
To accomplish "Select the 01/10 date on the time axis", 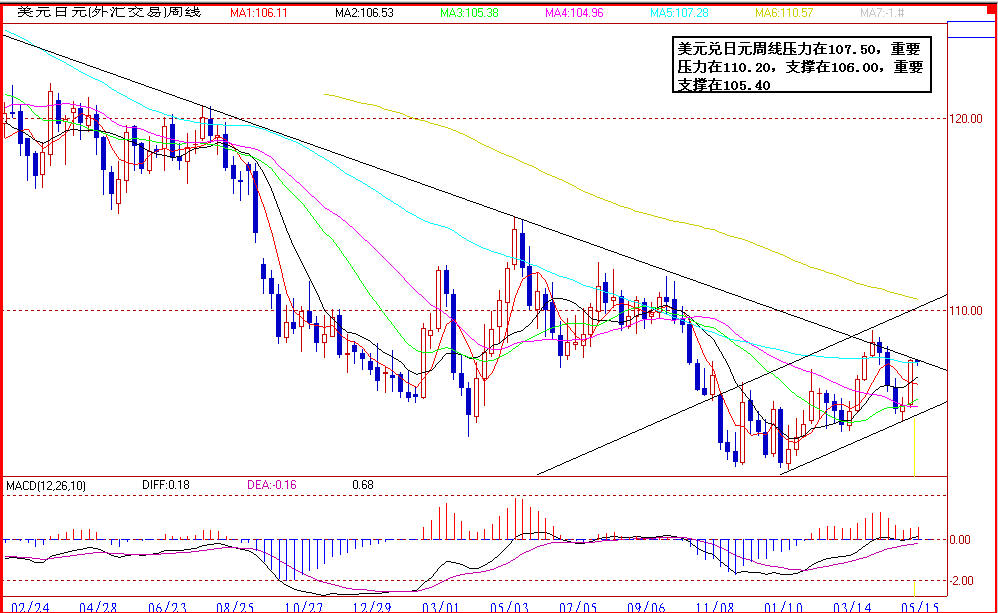I will (x=784, y=606).
